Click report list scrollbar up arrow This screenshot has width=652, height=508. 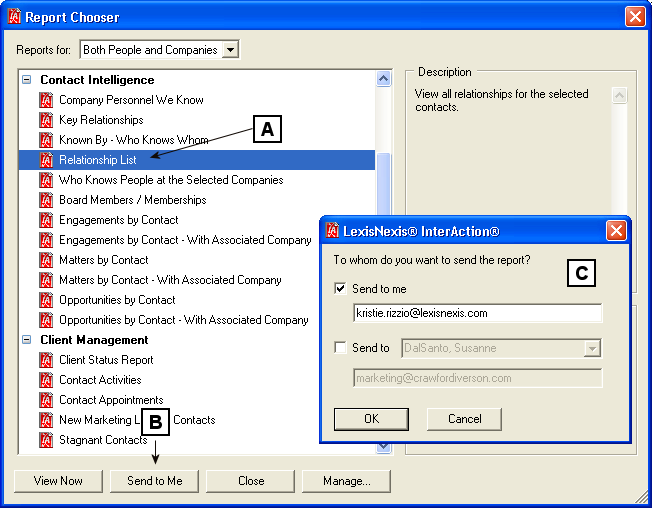point(383,79)
